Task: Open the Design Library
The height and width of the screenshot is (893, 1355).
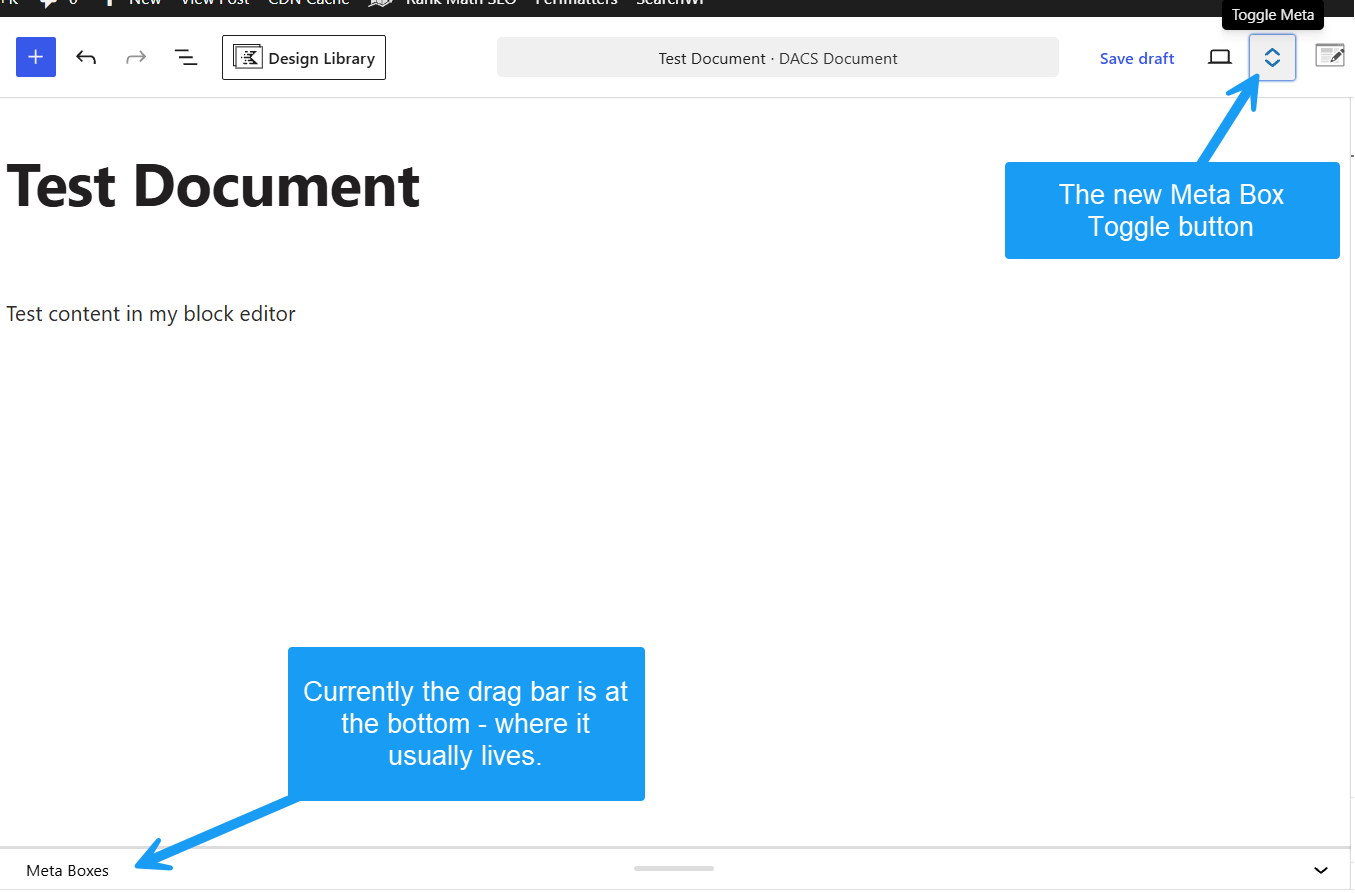Action: pos(304,58)
